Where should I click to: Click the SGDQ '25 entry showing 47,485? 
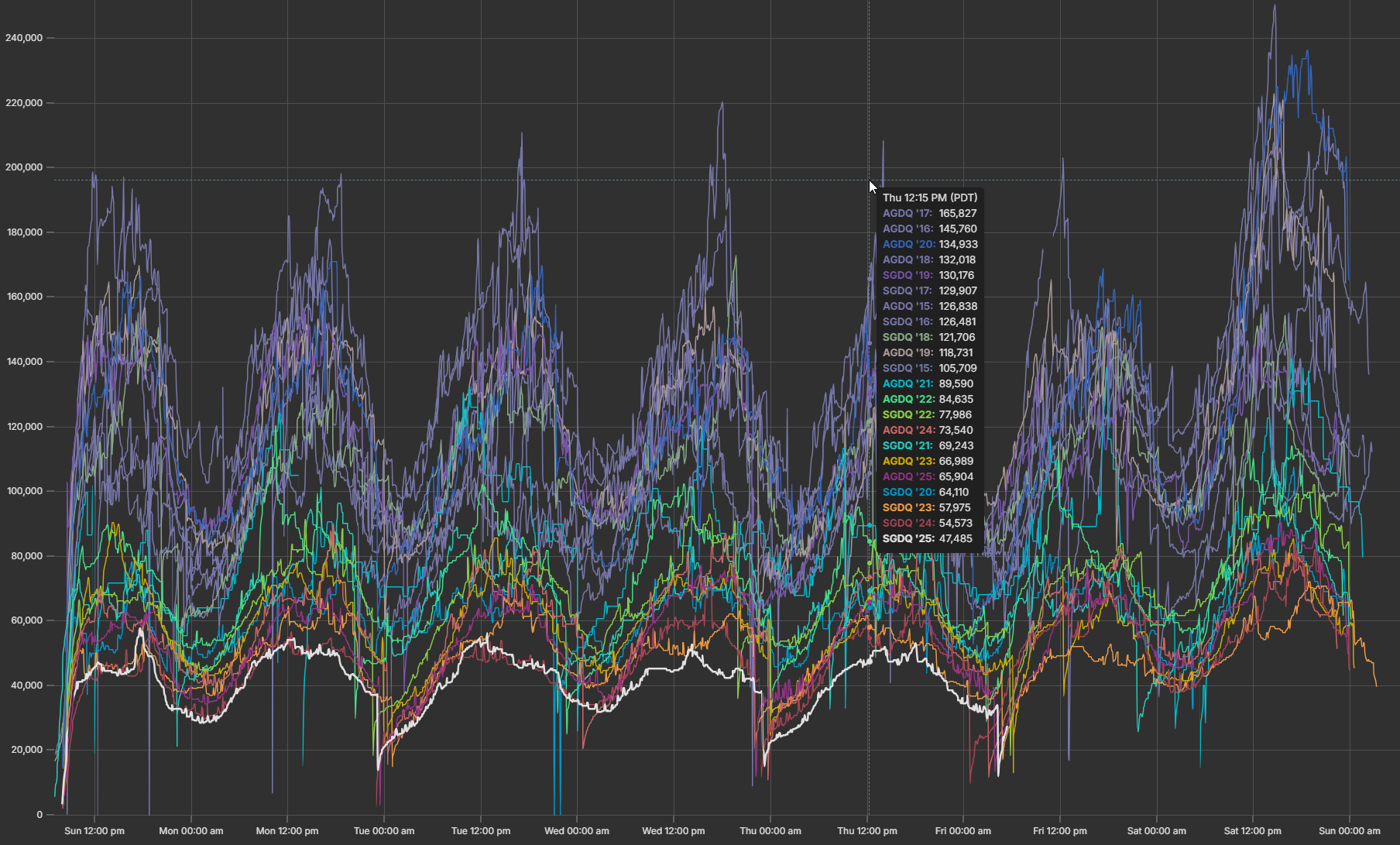(x=928, y=538)
